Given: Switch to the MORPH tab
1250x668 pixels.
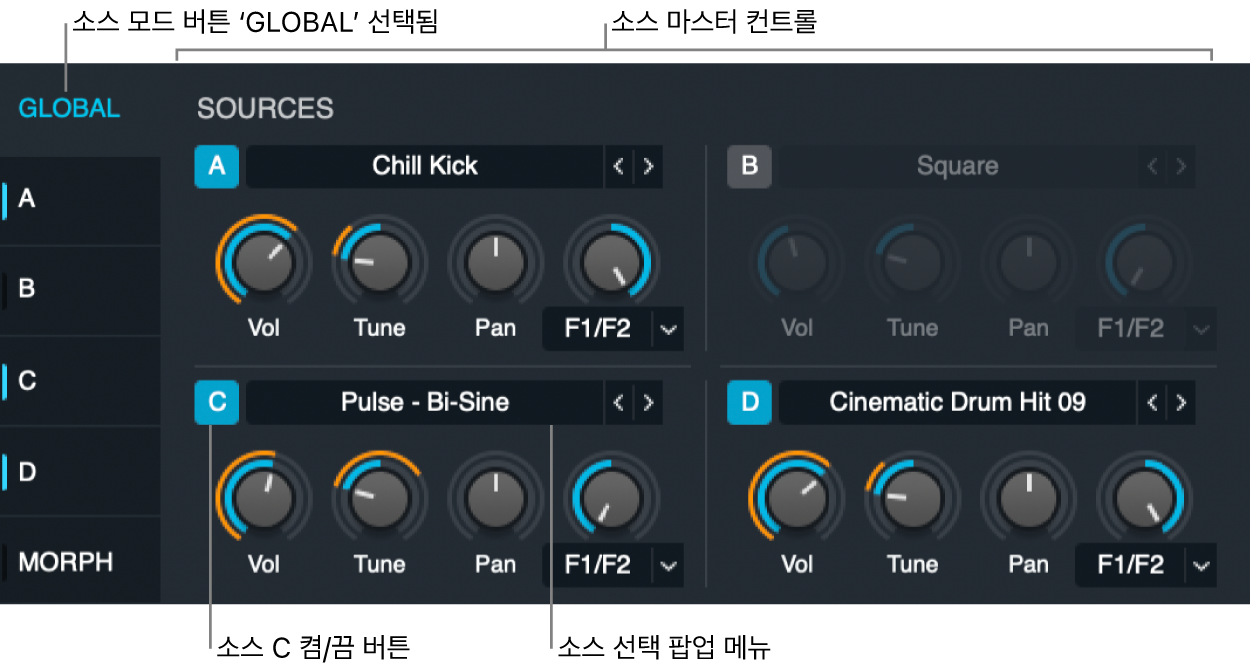Looking at the screenshot, I should [x=80, y=561].
